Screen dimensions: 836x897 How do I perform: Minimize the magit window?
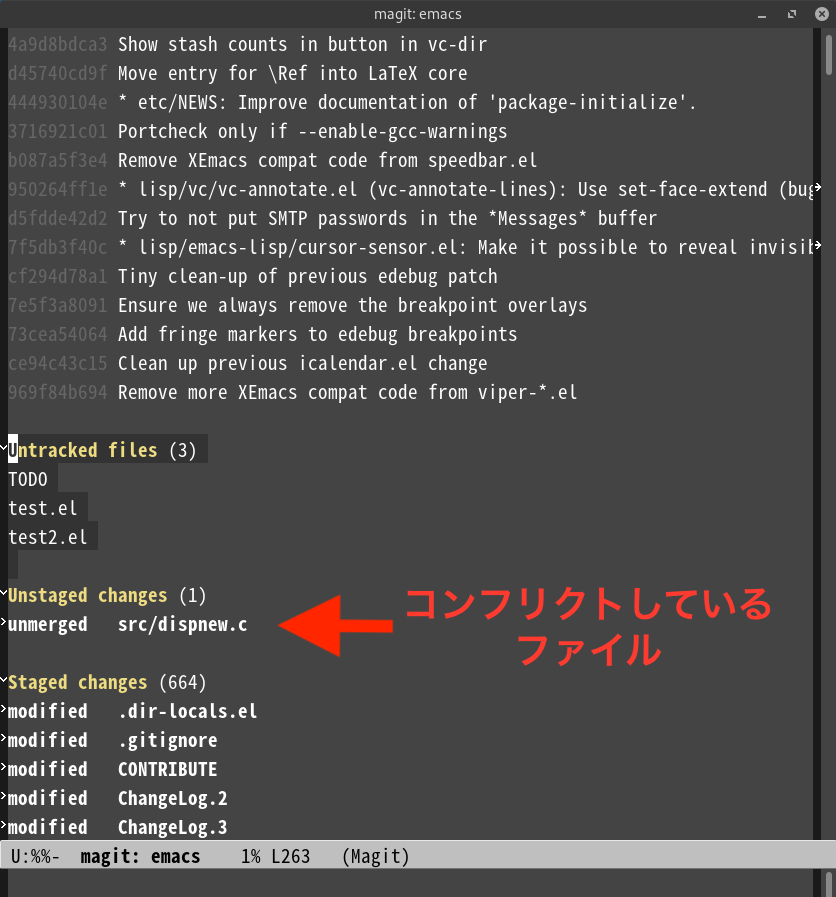point(762,14)
